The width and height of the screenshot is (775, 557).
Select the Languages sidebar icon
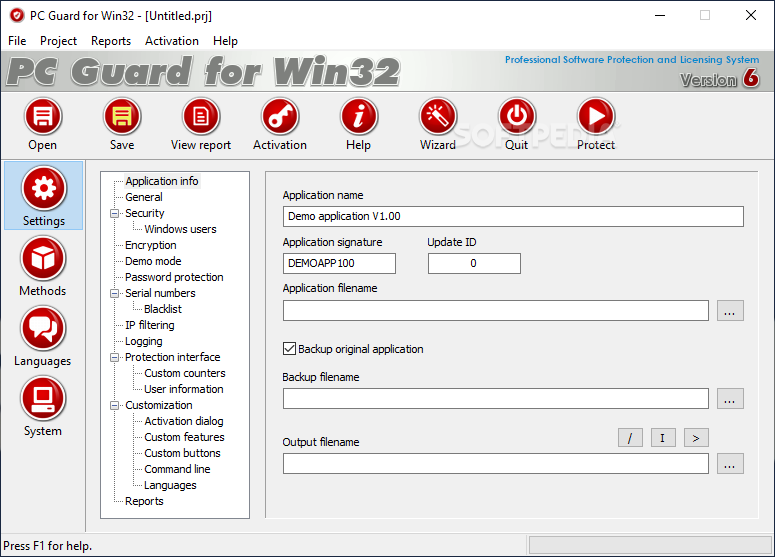pyautogui.click(x=43, y=329)
